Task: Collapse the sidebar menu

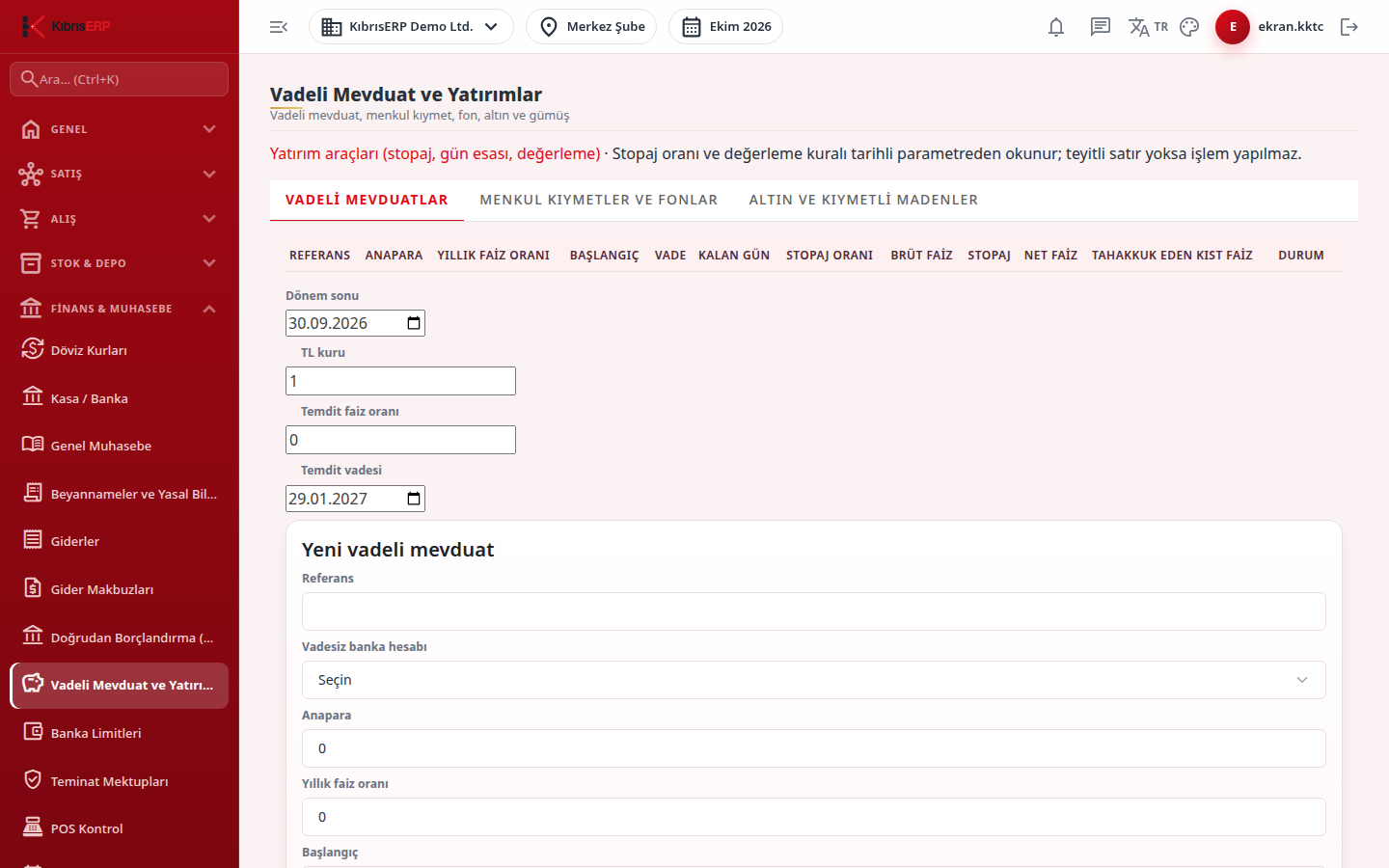Action: 279,27
